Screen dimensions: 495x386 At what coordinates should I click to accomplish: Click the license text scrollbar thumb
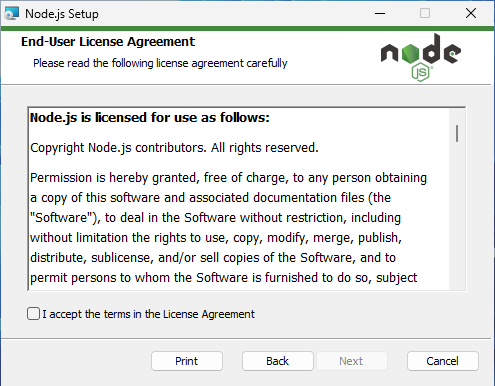click(457, 133)
